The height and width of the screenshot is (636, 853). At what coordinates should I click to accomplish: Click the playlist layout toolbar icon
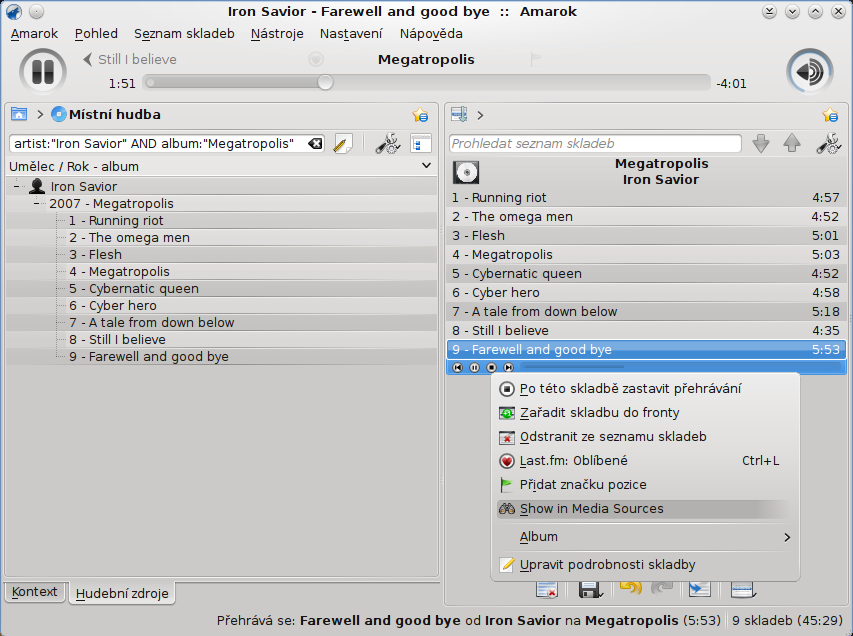coord(743,590)
